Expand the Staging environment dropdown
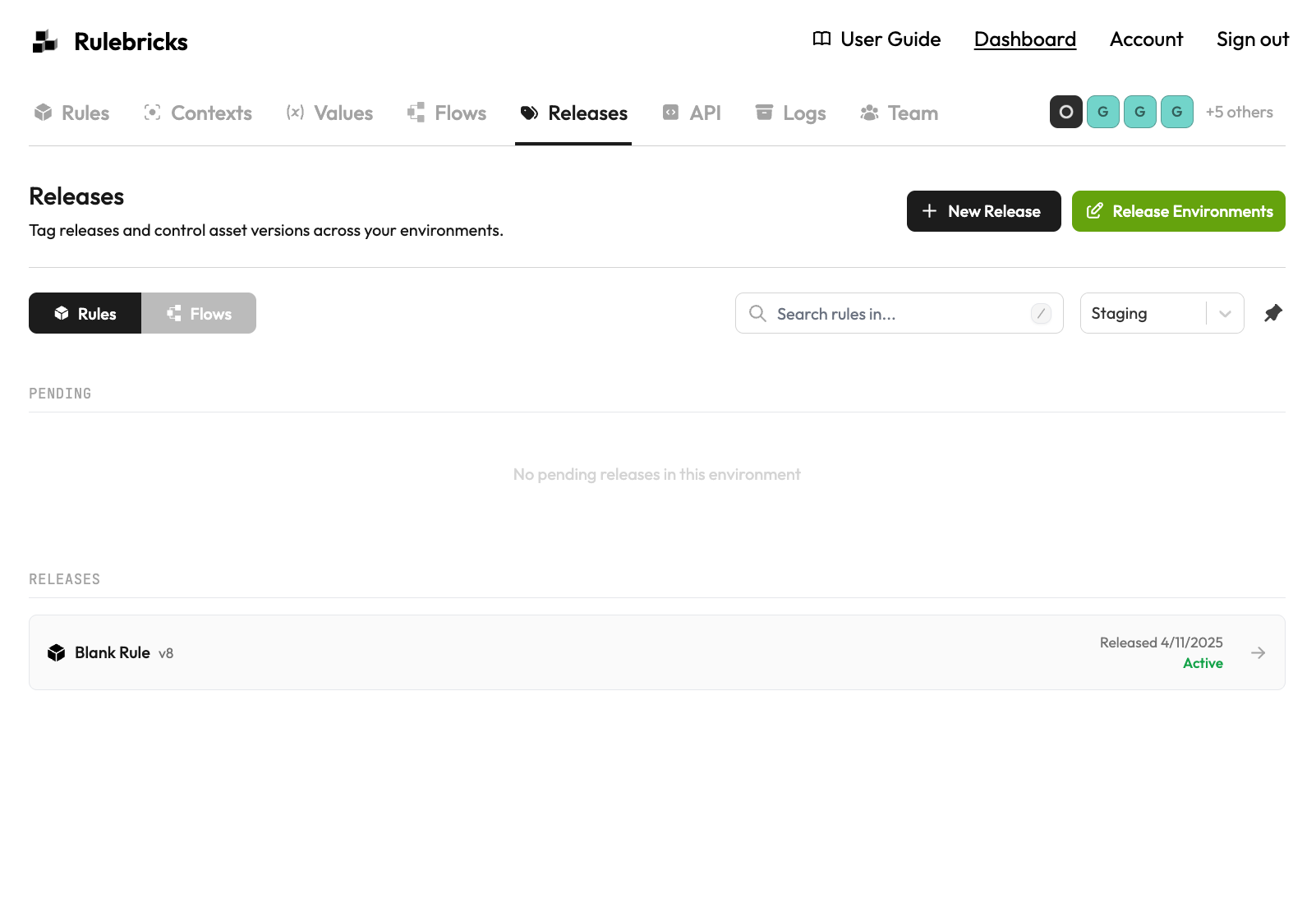Viewport: 1316px width, 903px height. coord(1224,313)
